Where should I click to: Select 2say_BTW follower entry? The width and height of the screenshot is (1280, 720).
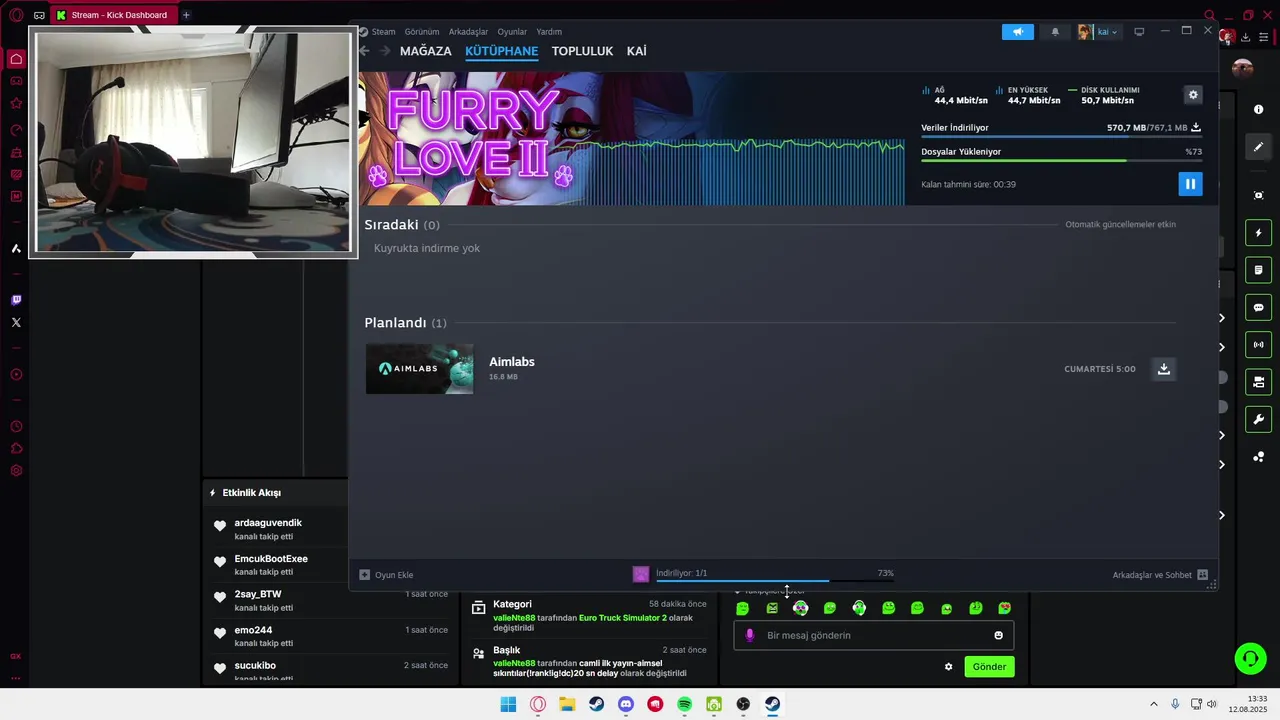click(x=258, y=594)
